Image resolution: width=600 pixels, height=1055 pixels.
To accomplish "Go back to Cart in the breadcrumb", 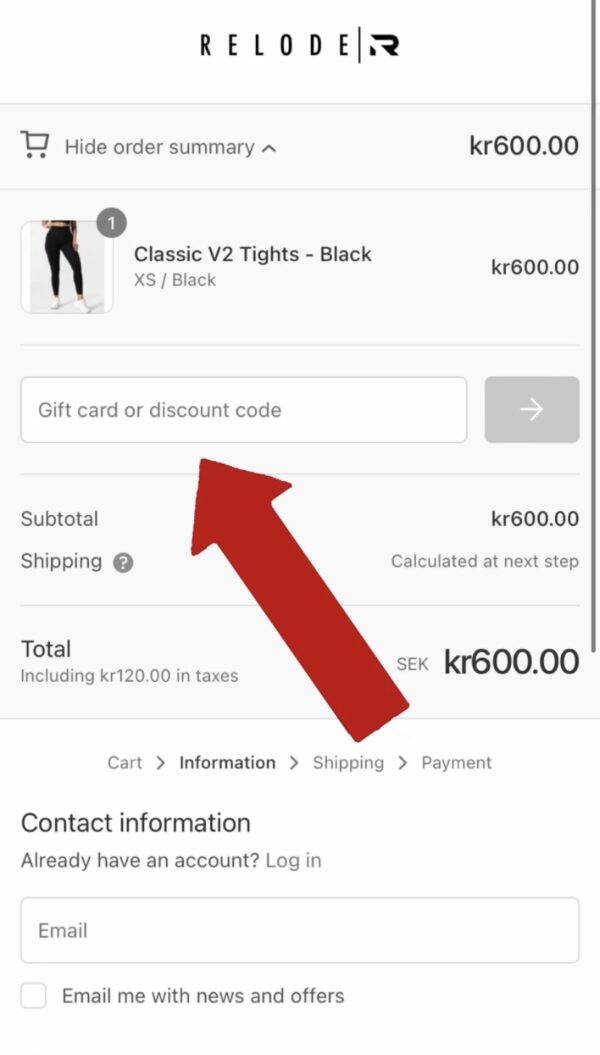I will pyautogui.click(x=124, y=762).
